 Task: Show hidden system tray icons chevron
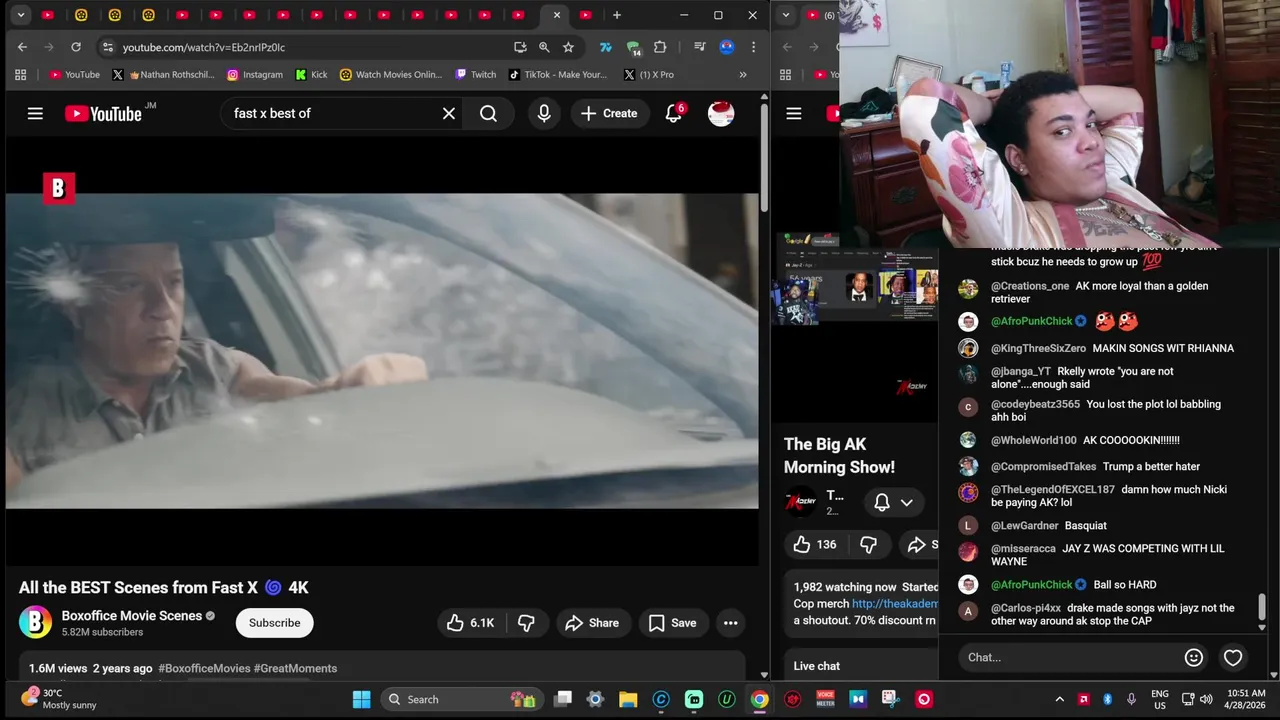tap(1059, 699)
